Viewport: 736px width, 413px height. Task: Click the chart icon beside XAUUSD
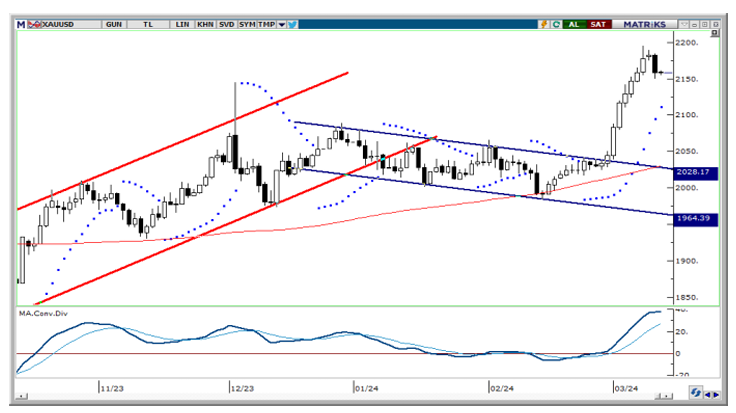(x=31, y=23)
